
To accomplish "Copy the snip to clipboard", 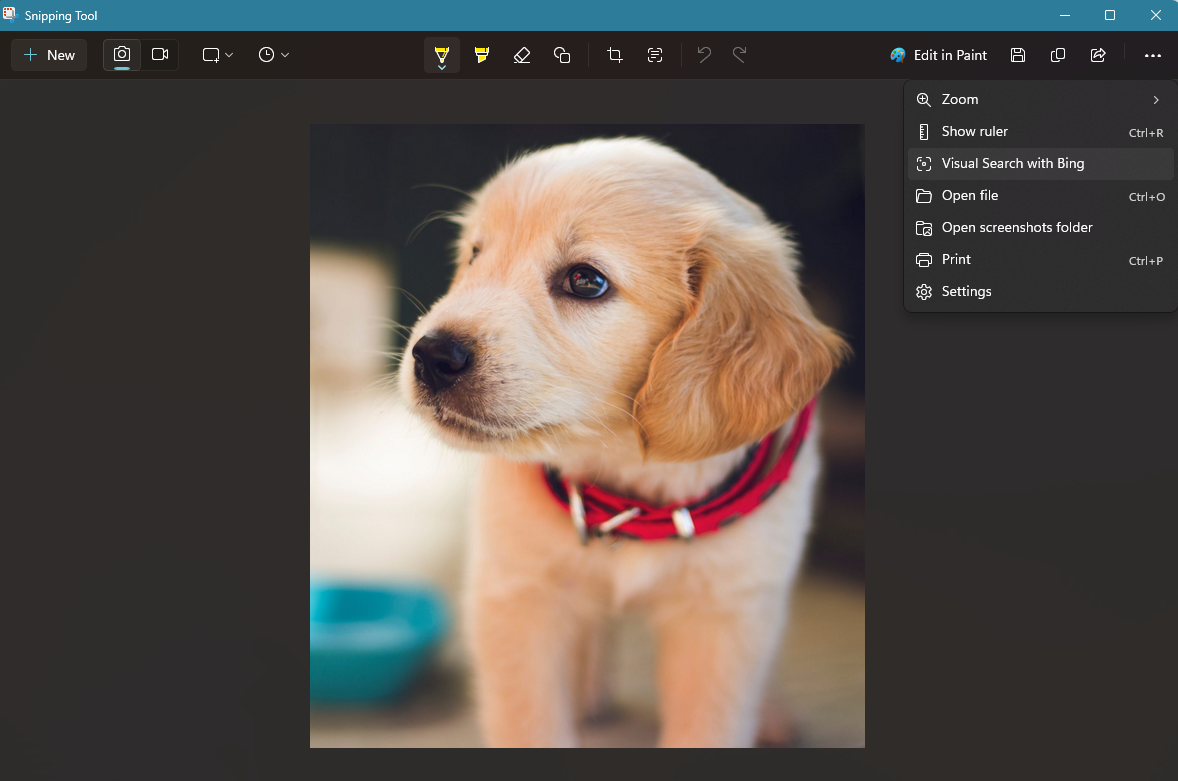I will tap(1057, 55).
